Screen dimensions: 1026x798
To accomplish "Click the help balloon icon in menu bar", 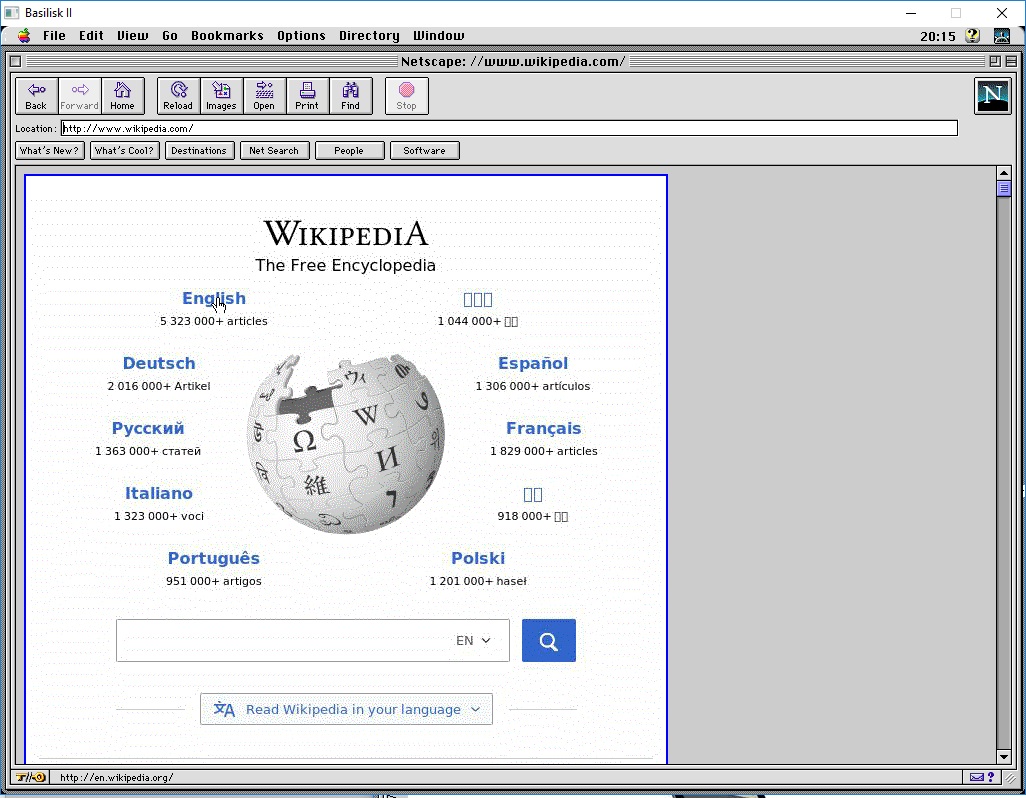I will [x=973, y=36].
